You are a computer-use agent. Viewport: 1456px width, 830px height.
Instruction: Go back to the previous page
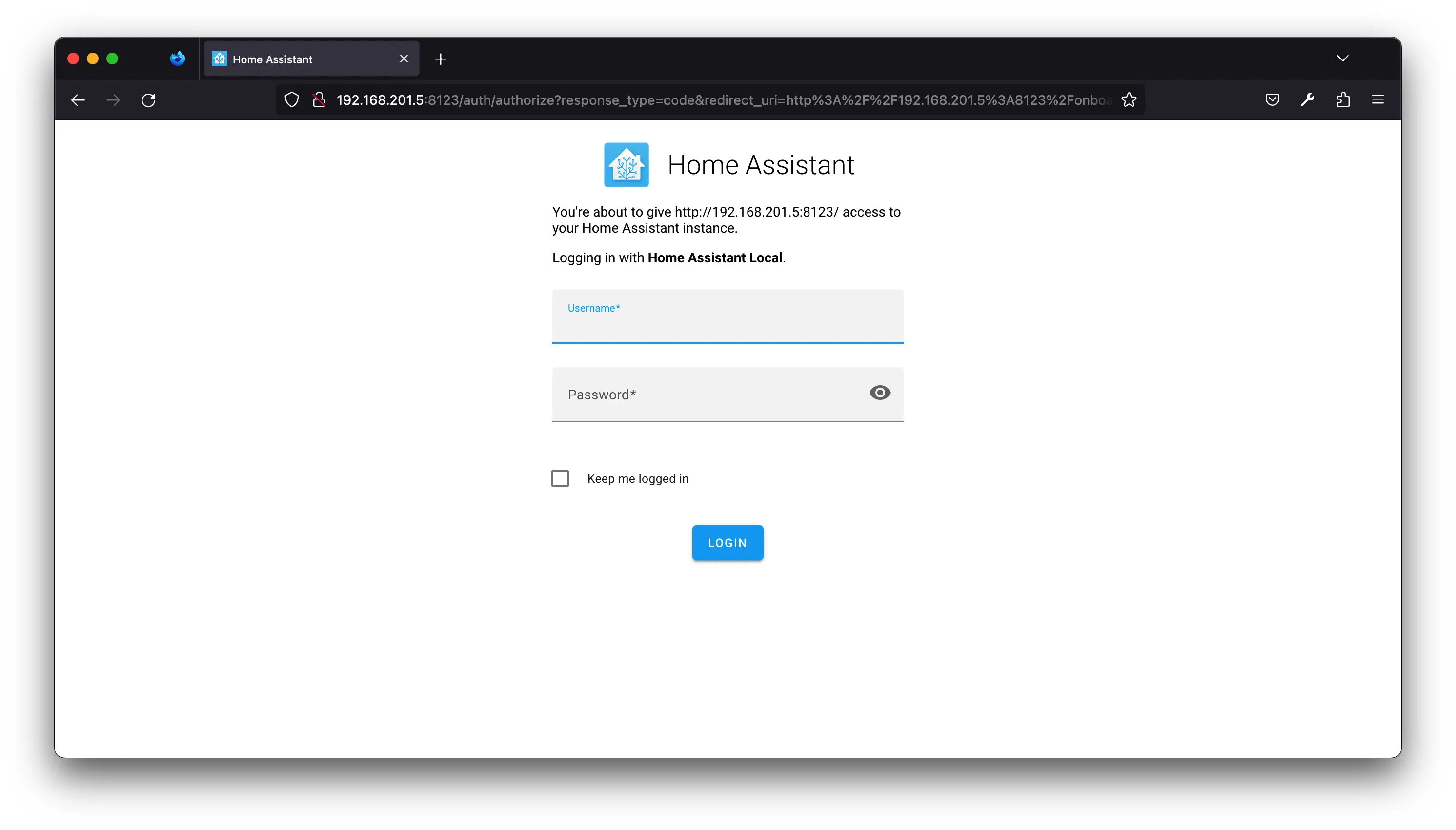78,100
